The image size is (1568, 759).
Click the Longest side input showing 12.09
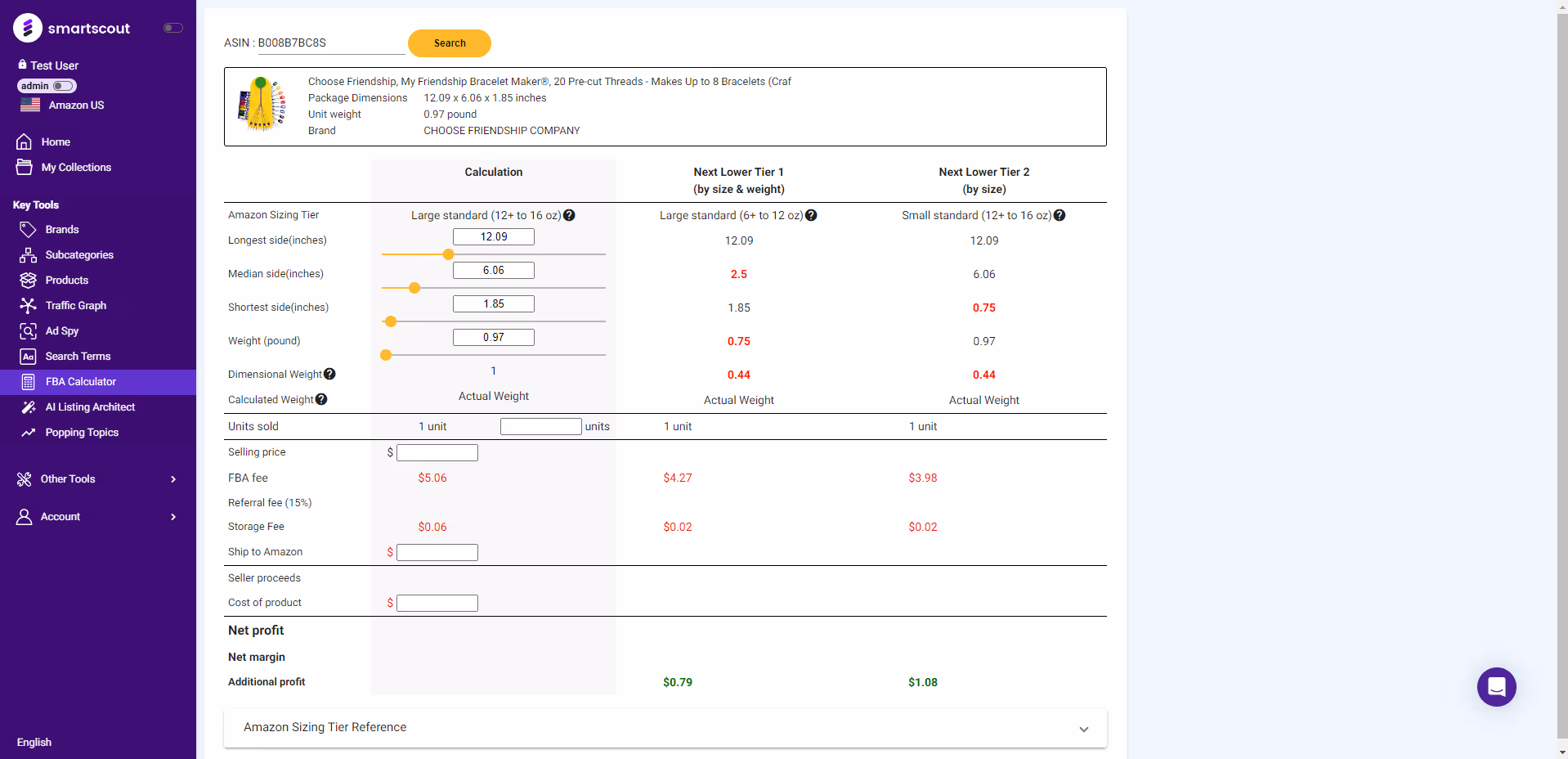pos(494,236)
